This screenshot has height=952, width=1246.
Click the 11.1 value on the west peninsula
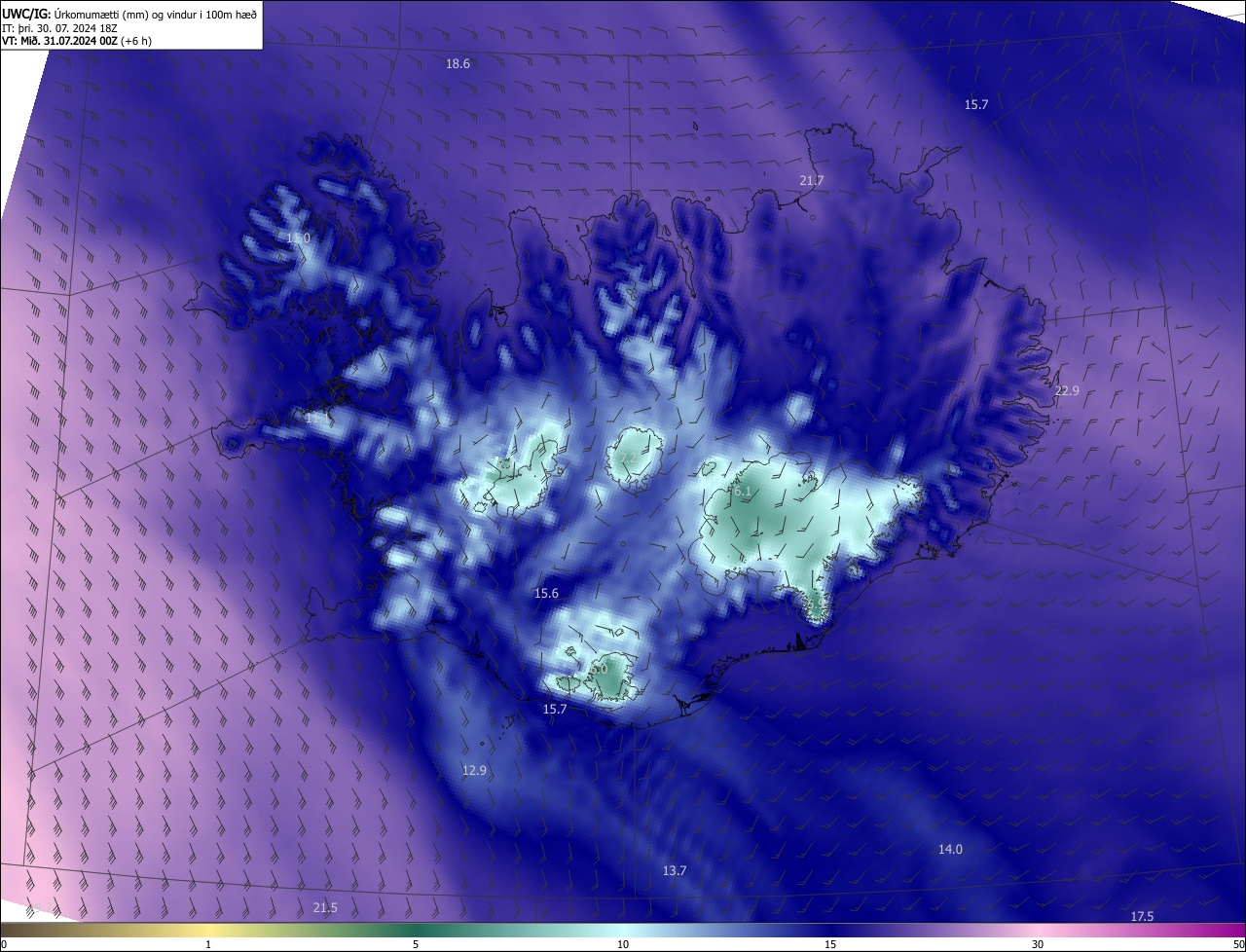[317, 417]
